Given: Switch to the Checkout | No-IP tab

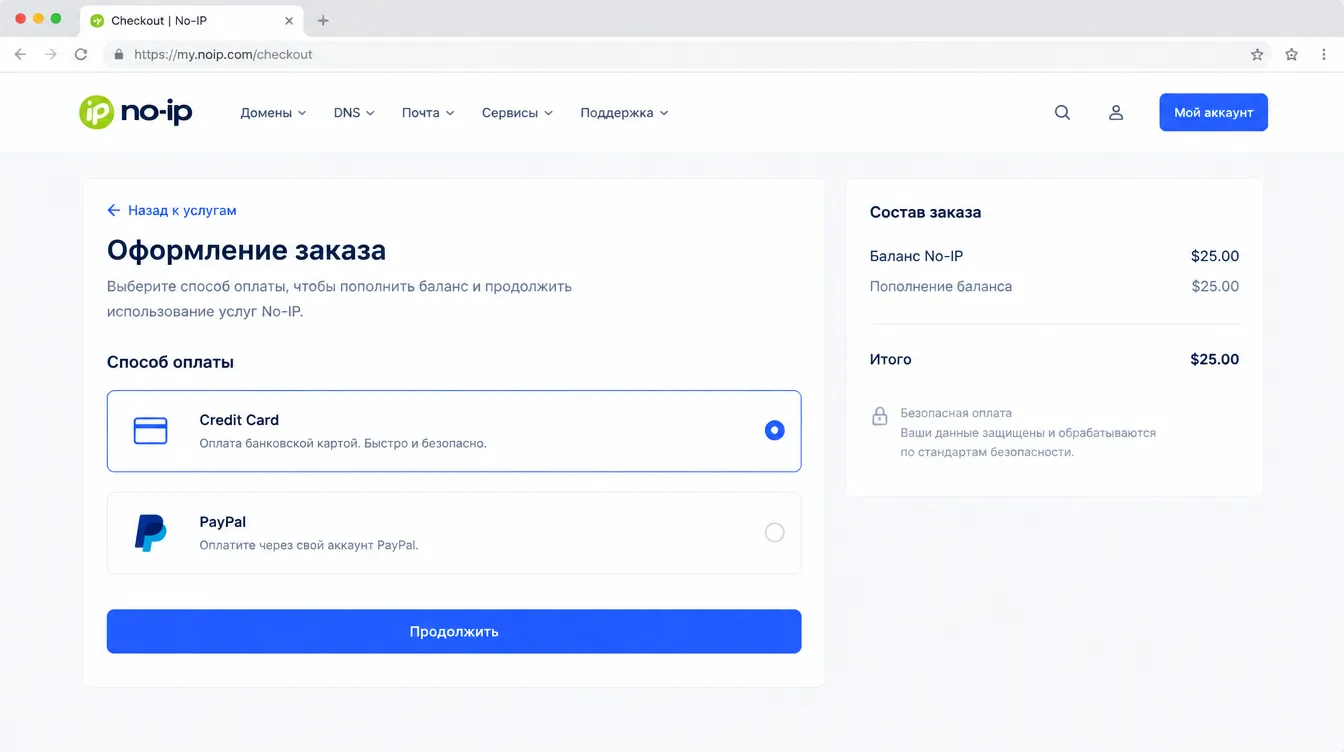Looking at the screenshot, I should pyautogui.click(x=191, y=20).
